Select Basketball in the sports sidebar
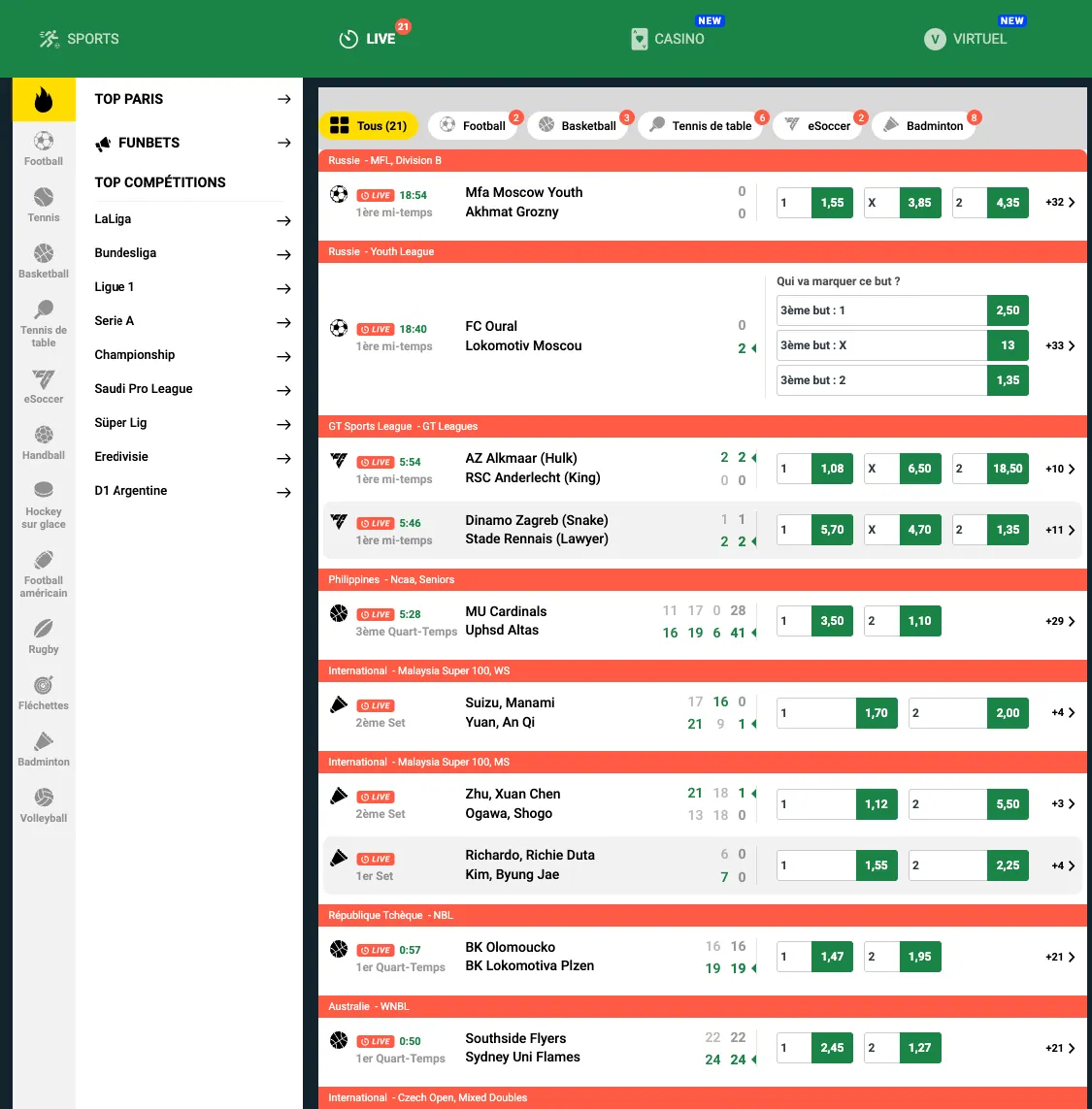The image size is (1092, 1109). tap(44, 261)
